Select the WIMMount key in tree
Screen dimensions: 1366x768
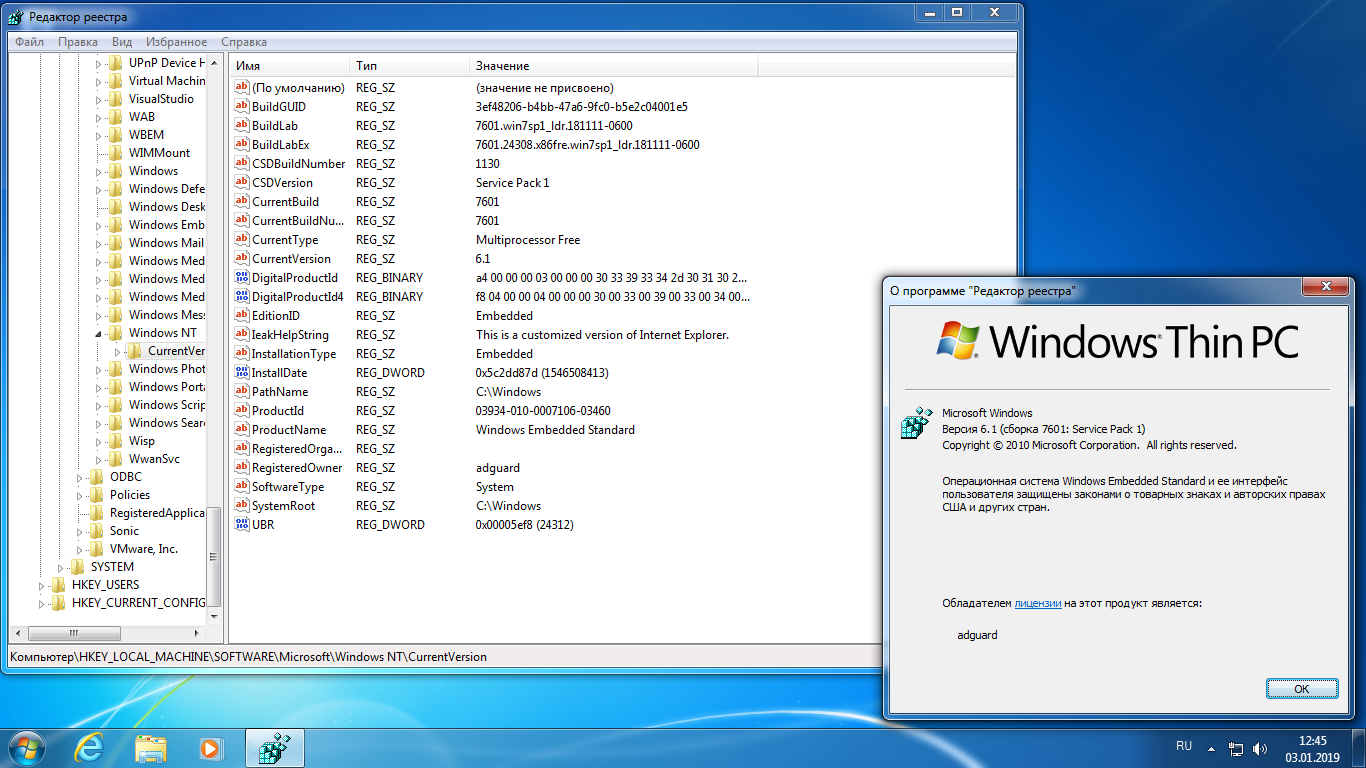pyautogui.click(x=159, y=153)
